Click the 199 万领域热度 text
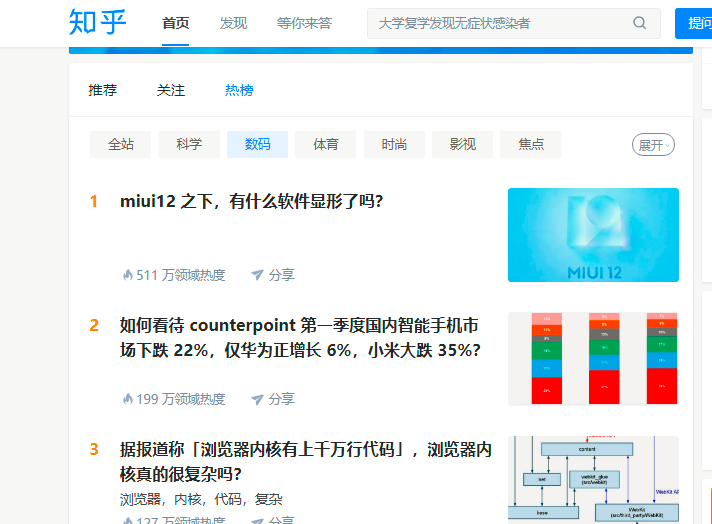 pos(181,399)
